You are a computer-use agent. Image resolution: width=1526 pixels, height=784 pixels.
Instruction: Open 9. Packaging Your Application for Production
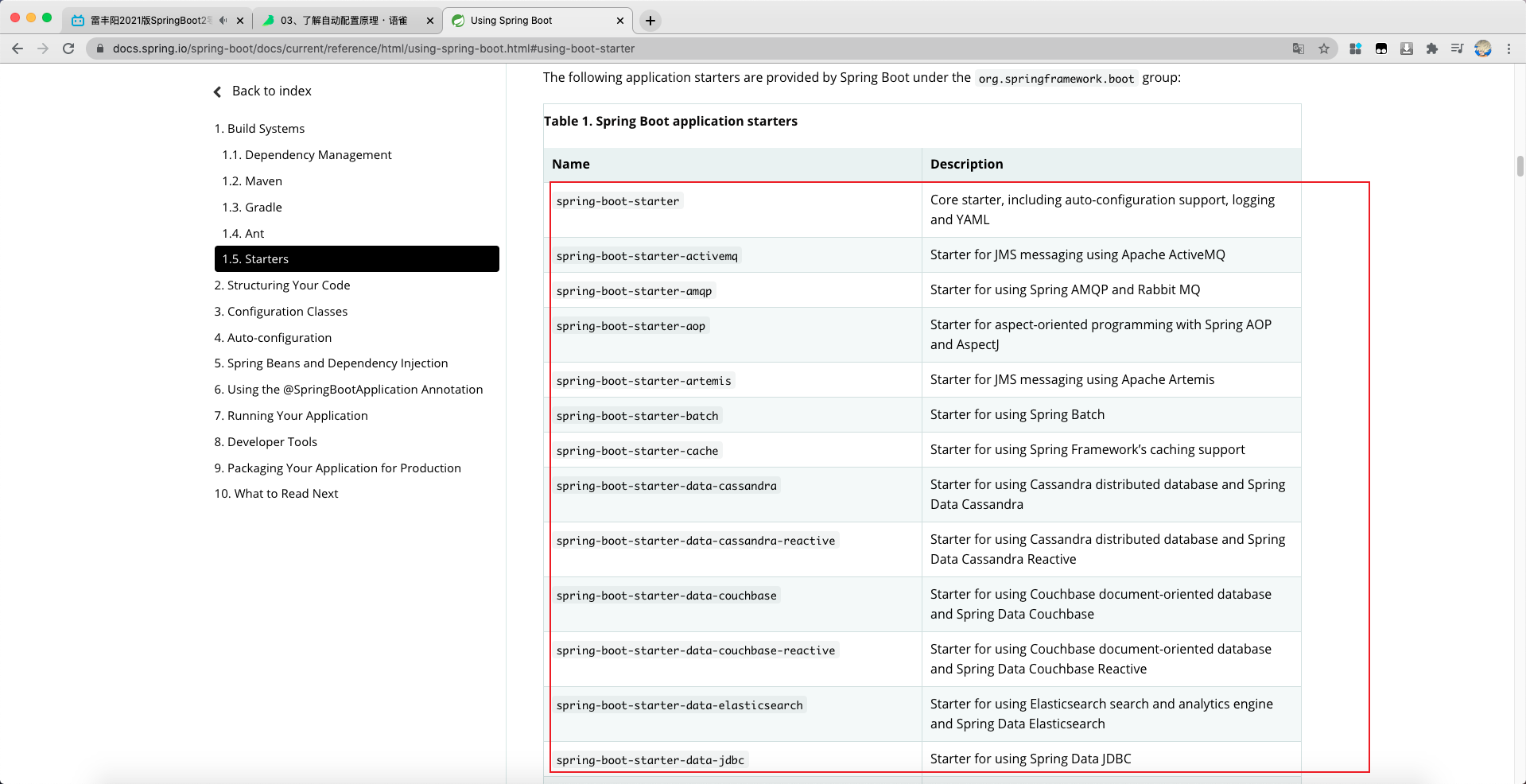[337, 468]
